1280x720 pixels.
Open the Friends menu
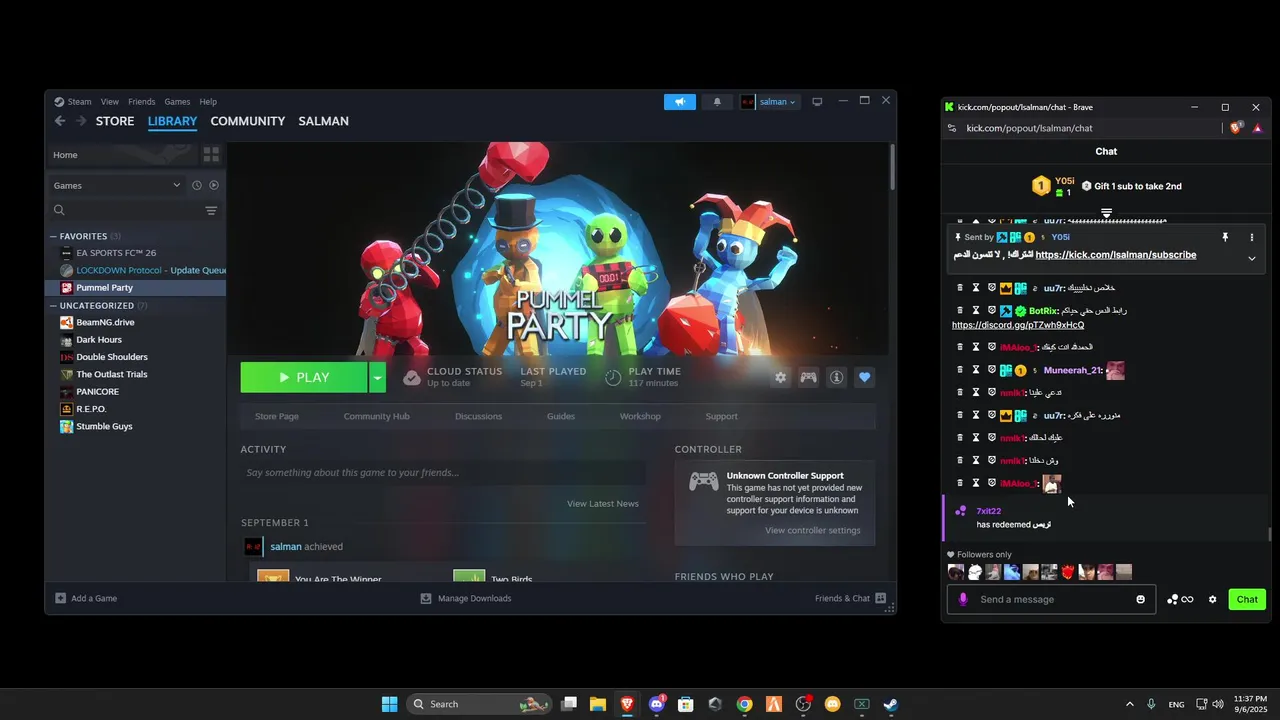142,102
